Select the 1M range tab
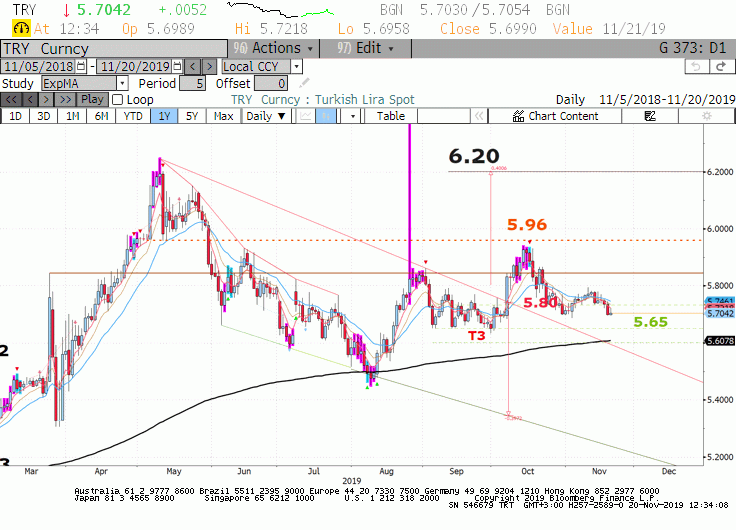 point(72,116)
